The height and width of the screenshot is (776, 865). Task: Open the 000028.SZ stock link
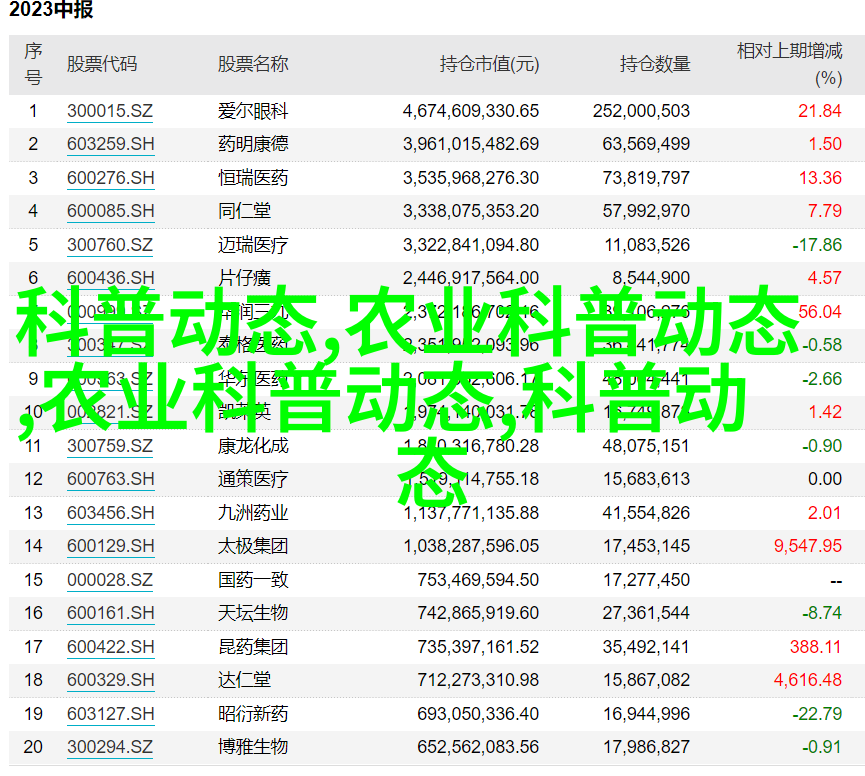pos(110,580)
